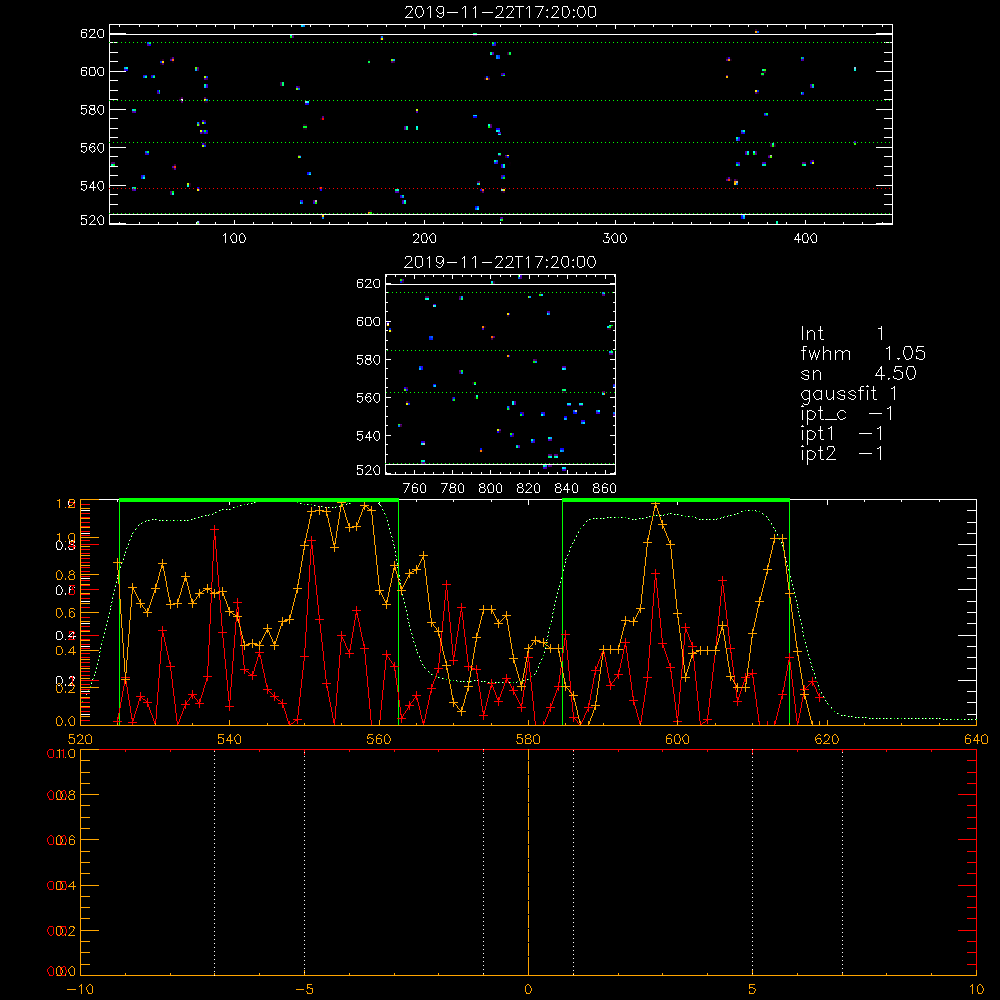Viewport: 1000px width, 1000px height.
Task: Click x-axis label 560 of profile plot
Action: pos(379,739)
